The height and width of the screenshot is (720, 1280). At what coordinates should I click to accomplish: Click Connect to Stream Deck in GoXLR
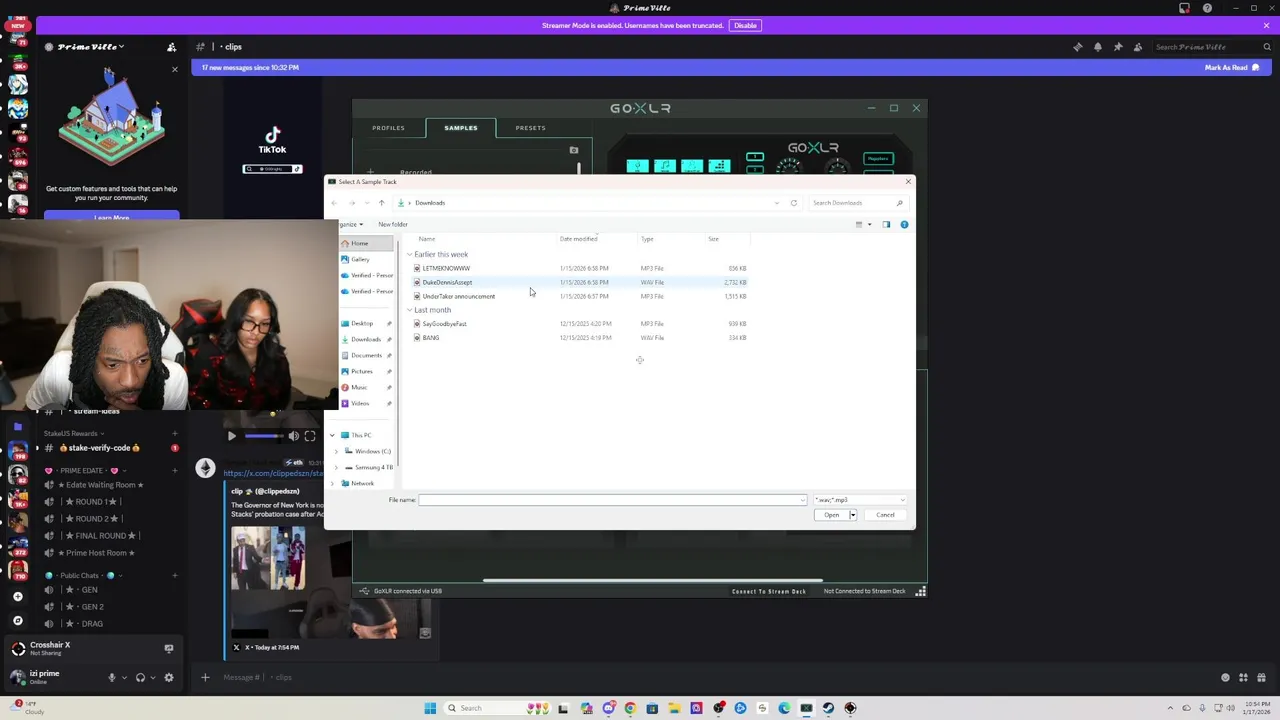tap(768, 591)
